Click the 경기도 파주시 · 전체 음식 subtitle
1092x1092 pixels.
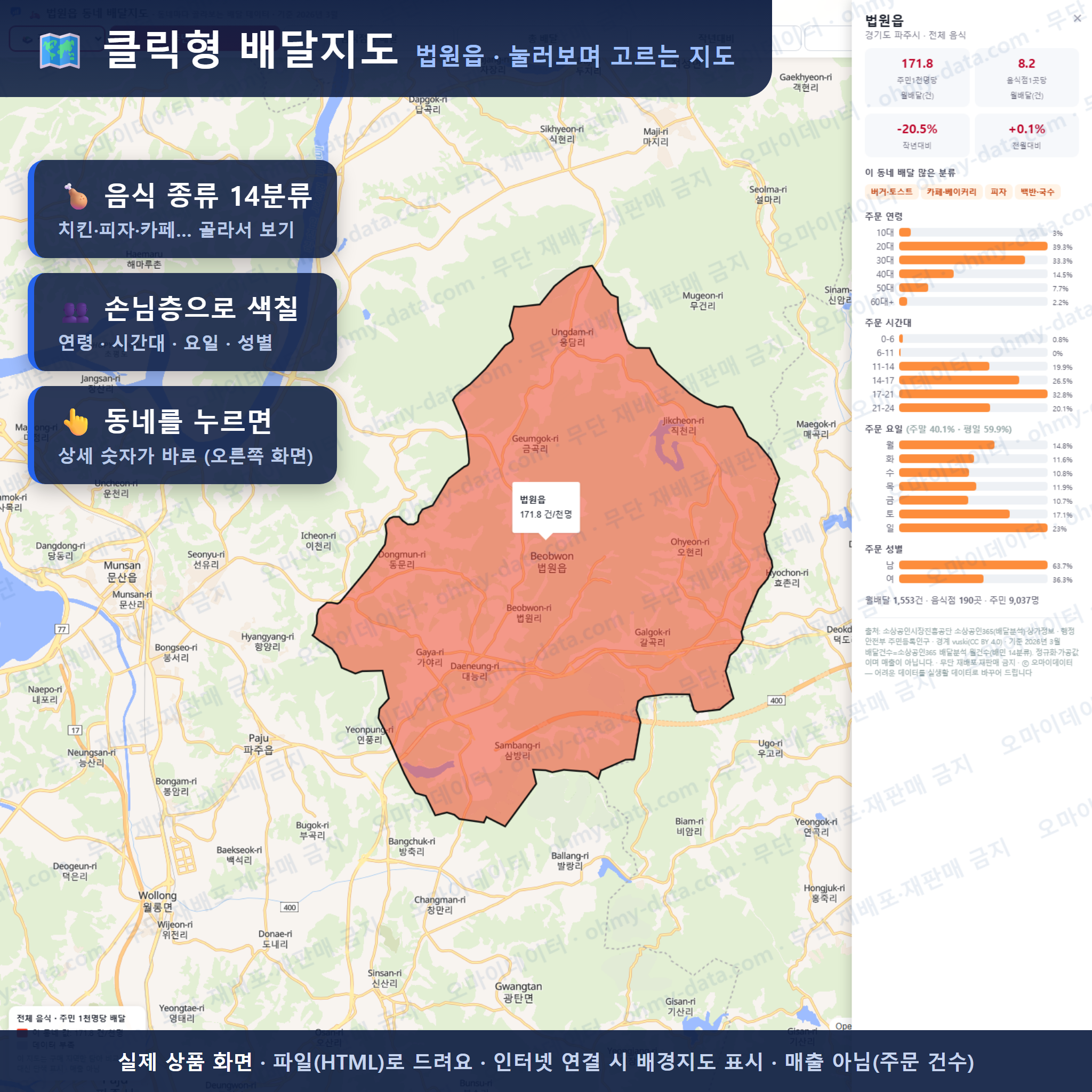[x=915, y=35]
